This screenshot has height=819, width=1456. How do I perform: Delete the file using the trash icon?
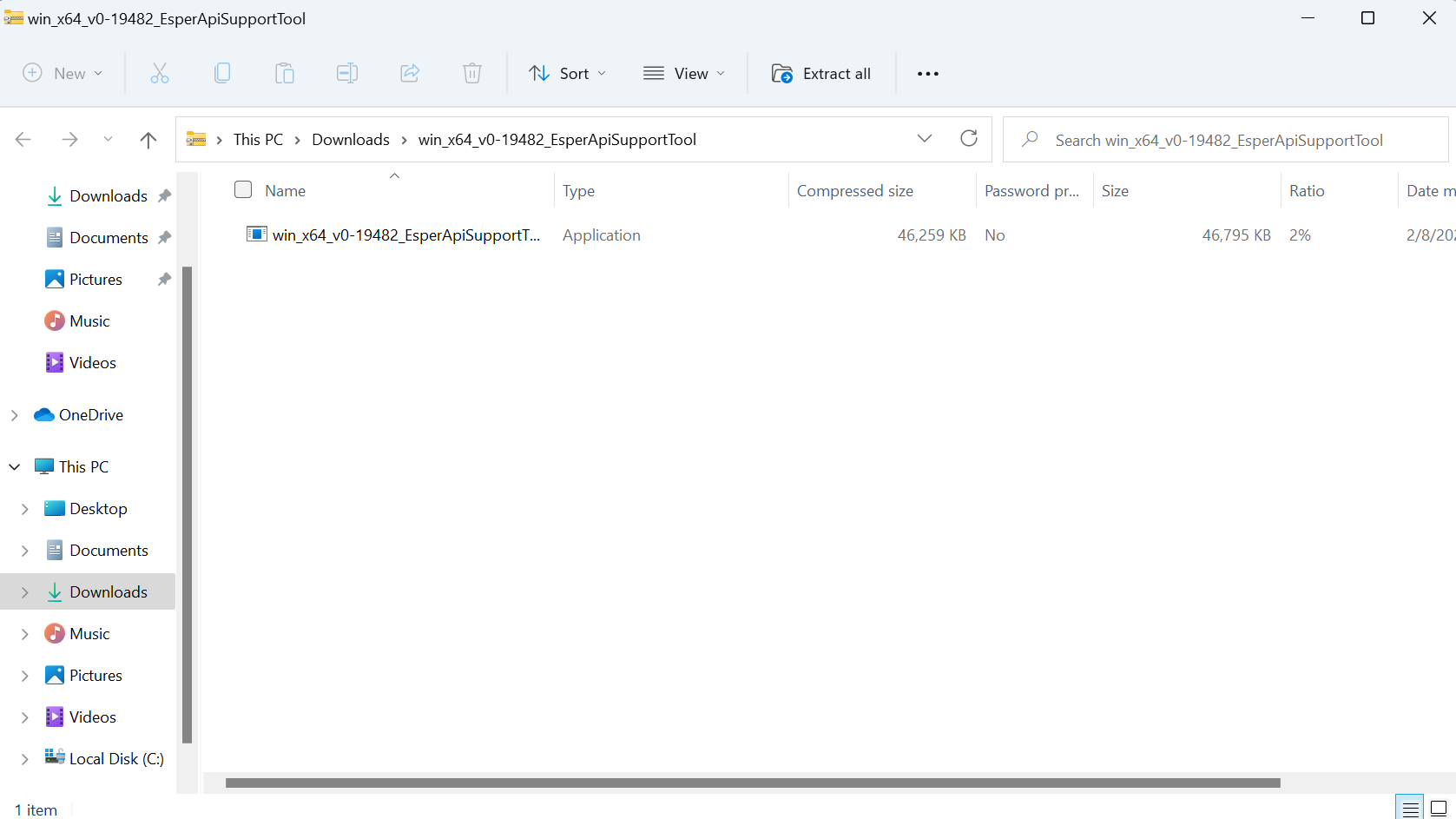coord(472,73)
